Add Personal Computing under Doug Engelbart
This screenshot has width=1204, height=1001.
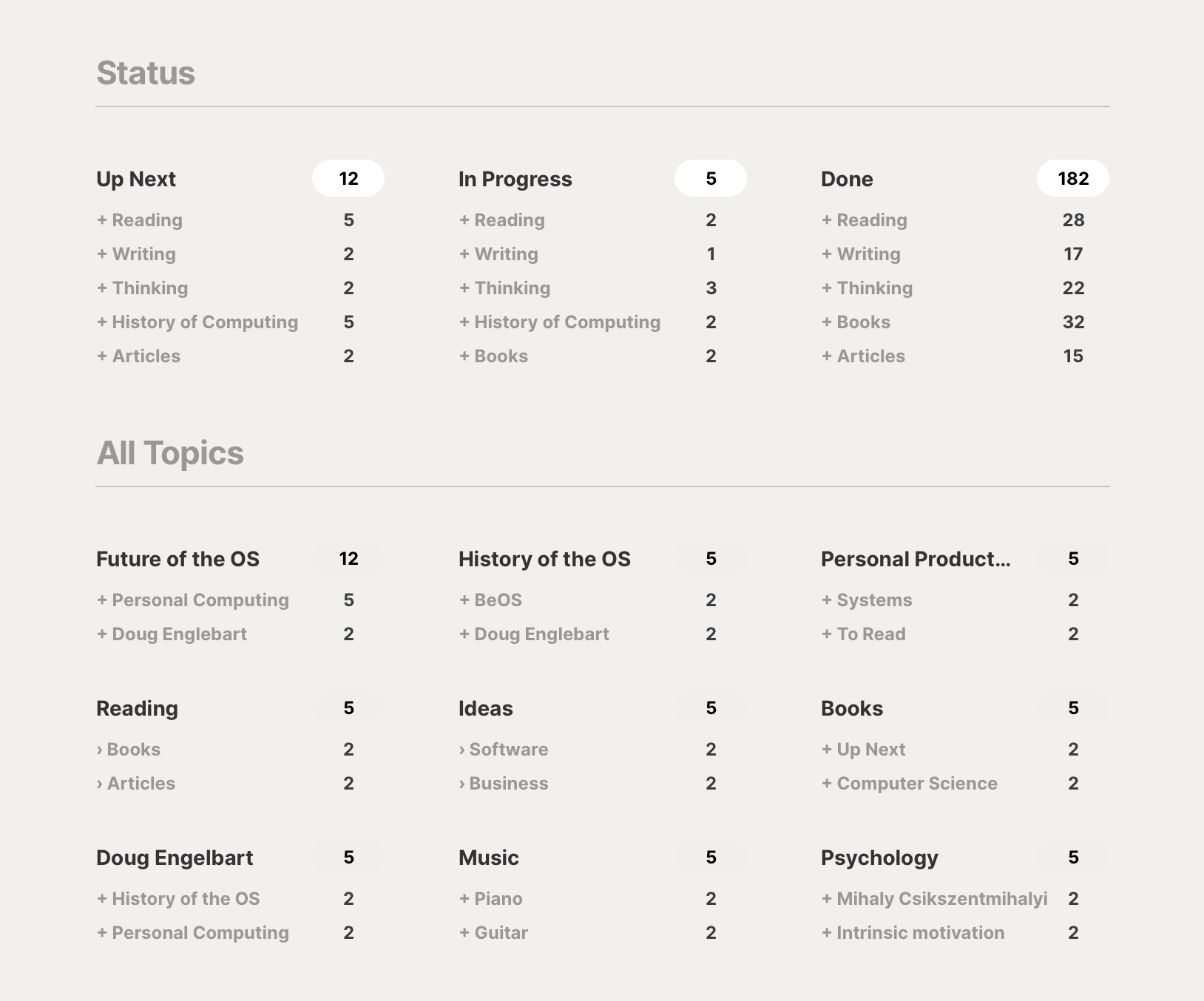click(x=193, y=932)
